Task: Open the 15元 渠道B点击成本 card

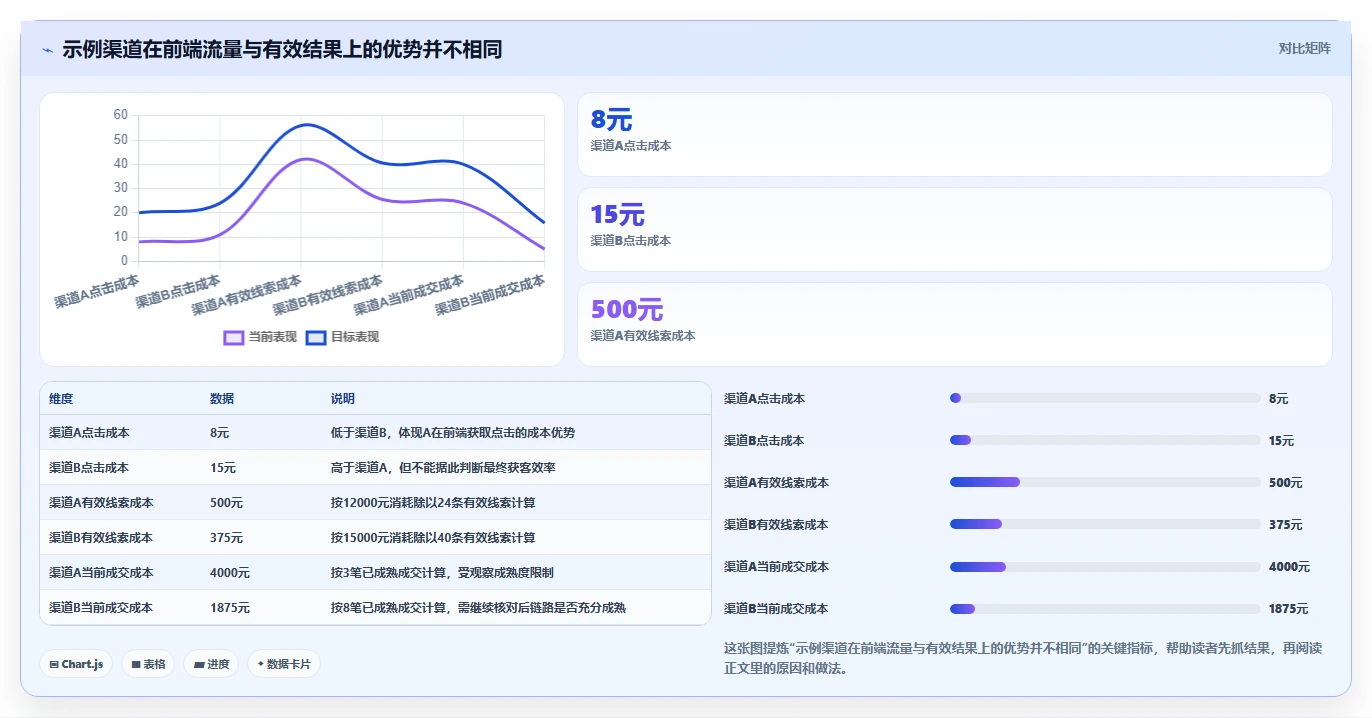Action: point(955,230)
